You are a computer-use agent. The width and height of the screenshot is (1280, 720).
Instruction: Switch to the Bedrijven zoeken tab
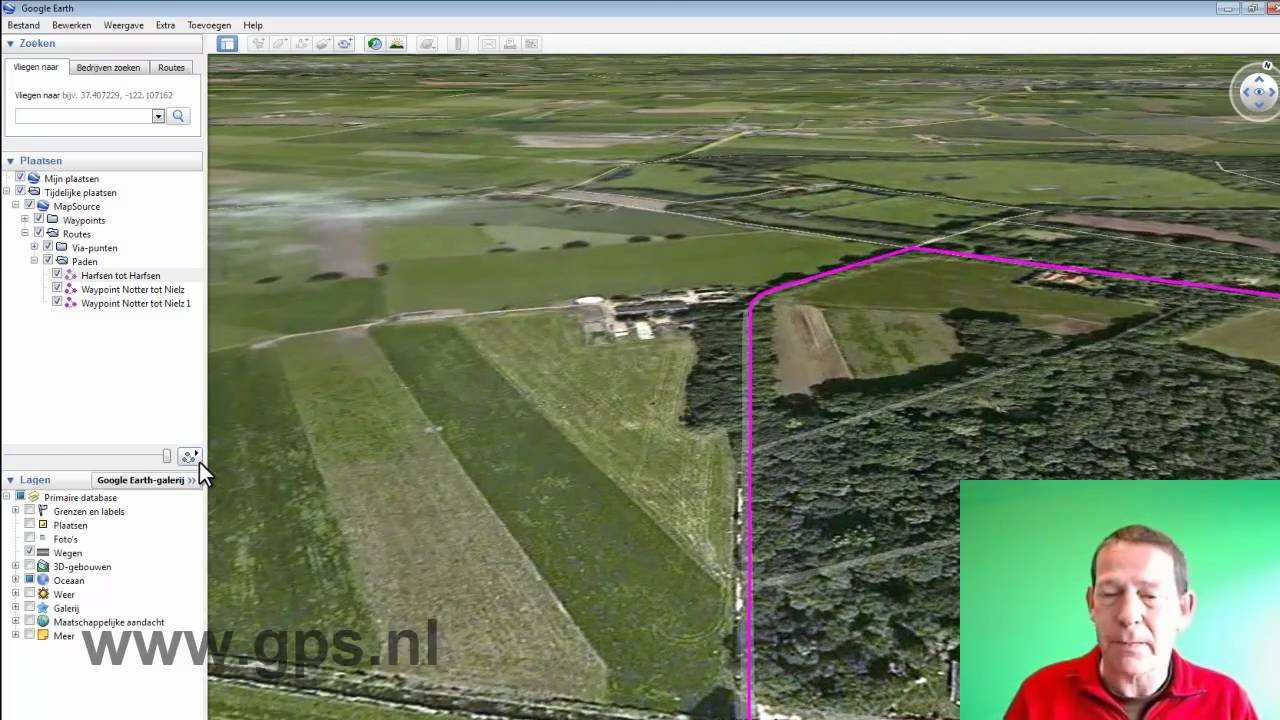pos(108,68)
